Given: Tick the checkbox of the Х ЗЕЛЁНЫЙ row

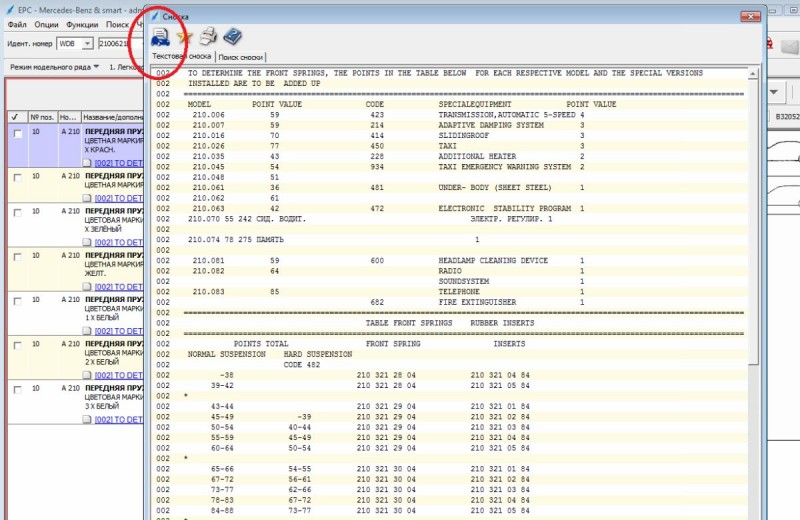Looking at the screenshot, I should 18,213.
